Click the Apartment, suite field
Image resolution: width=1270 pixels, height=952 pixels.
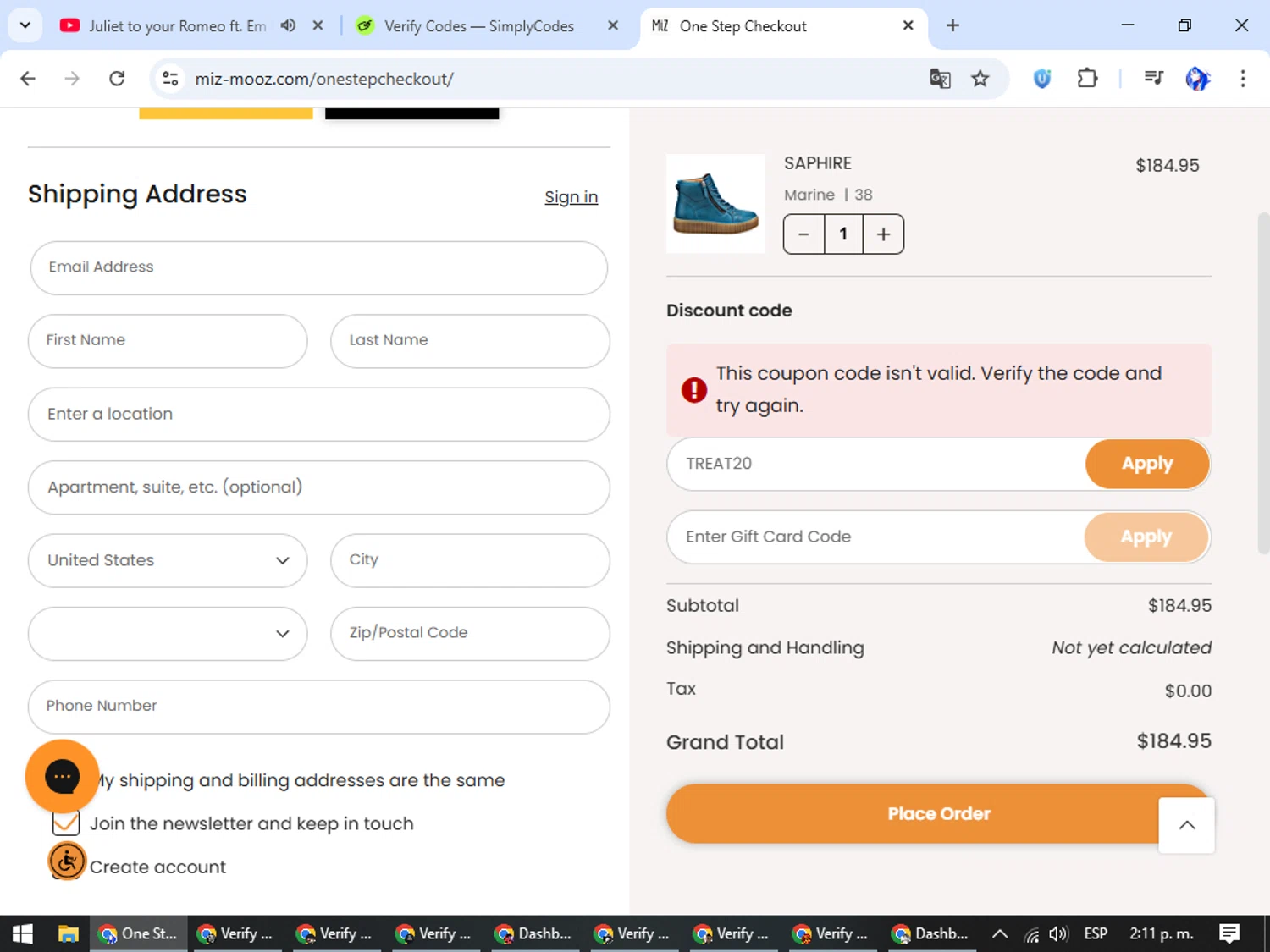tap(319, 487)
